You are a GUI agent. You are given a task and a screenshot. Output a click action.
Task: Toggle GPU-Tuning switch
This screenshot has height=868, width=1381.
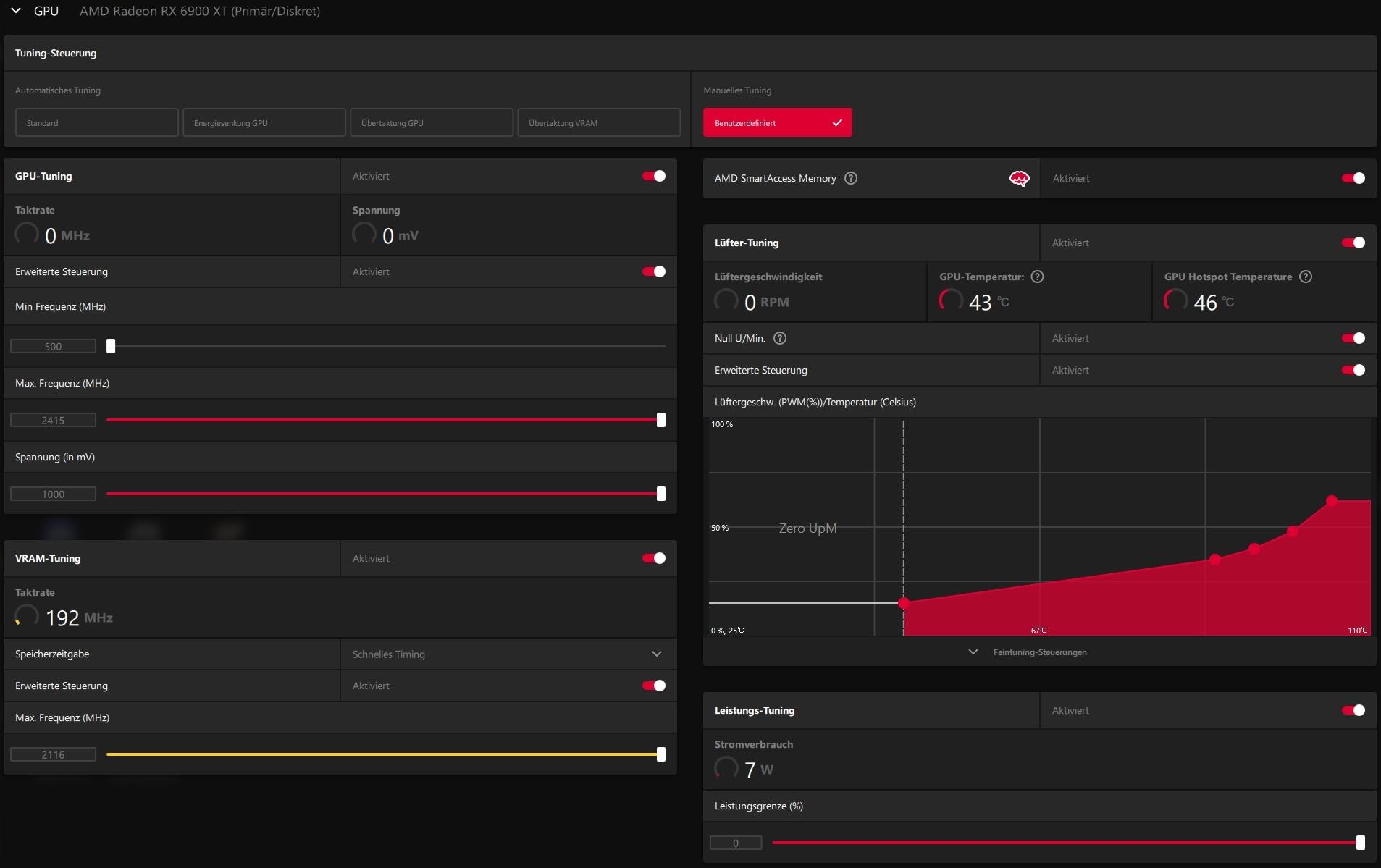654,176
